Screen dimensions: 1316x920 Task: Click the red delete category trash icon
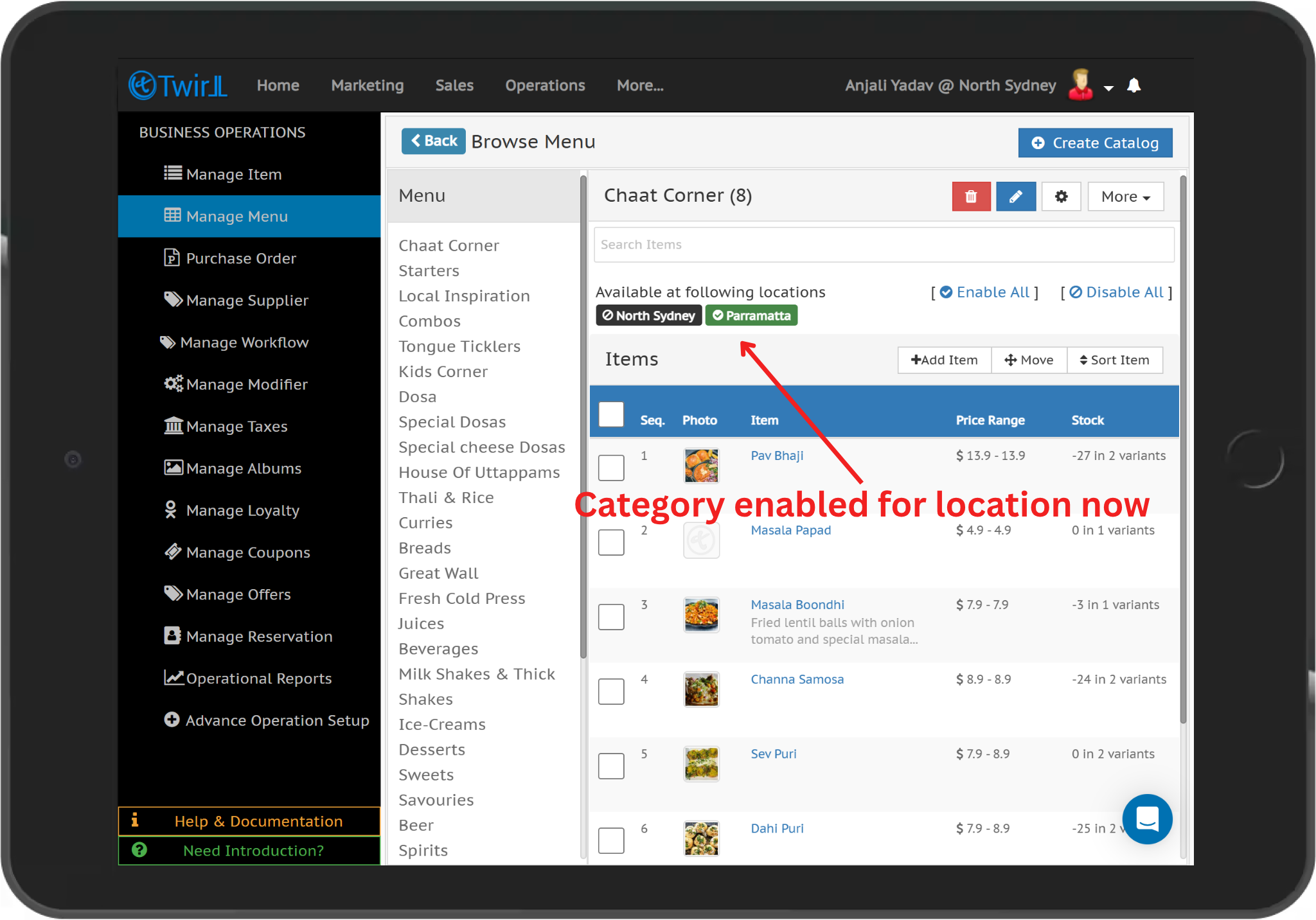coord(970,197)
